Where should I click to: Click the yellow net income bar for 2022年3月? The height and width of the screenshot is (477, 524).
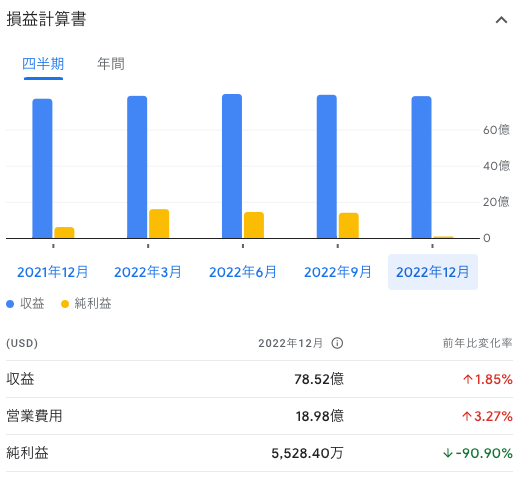(x=159, y=224)
